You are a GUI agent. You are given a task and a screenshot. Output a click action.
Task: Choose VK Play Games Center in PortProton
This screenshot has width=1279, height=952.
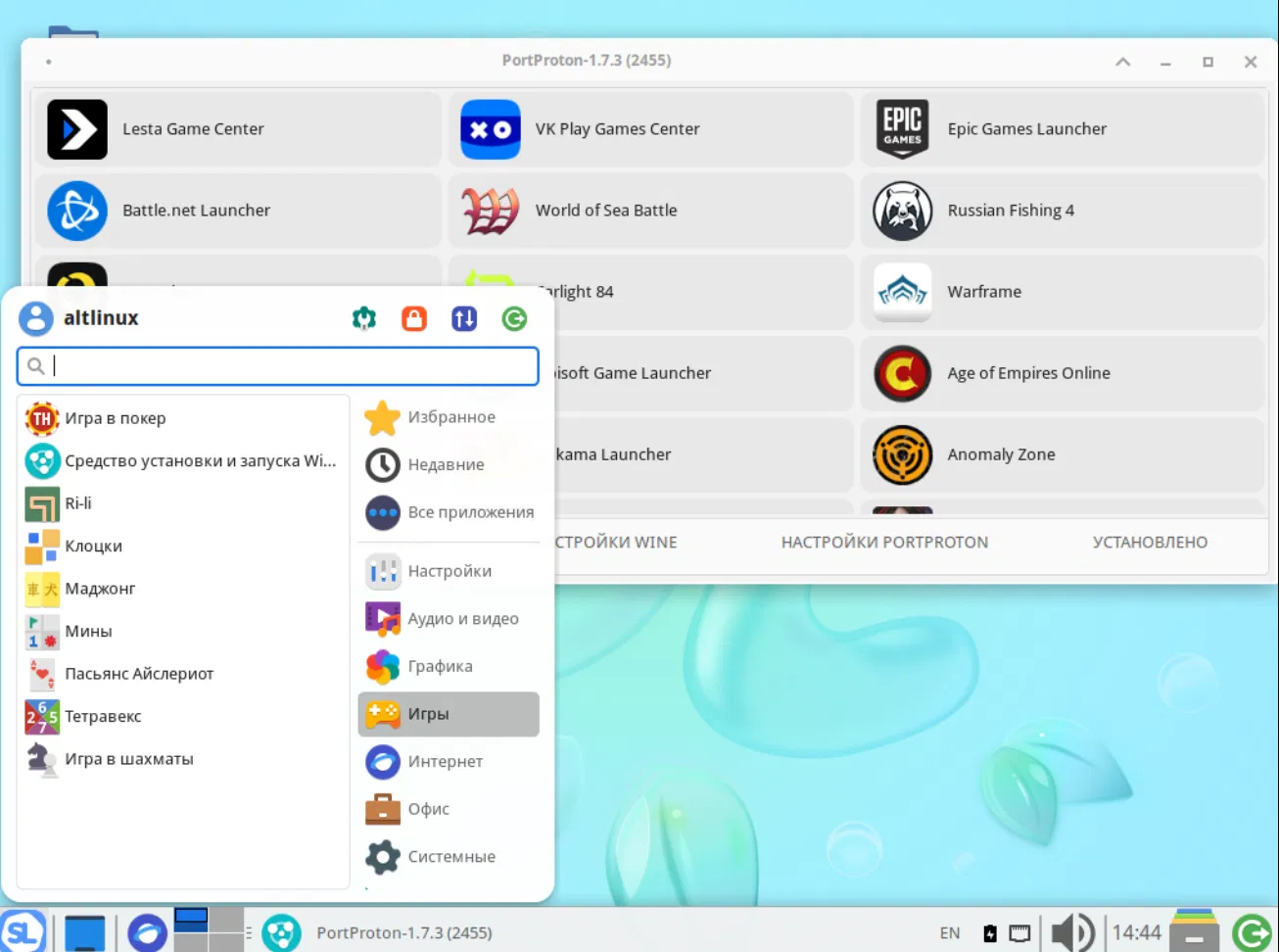tap(651, 129)
